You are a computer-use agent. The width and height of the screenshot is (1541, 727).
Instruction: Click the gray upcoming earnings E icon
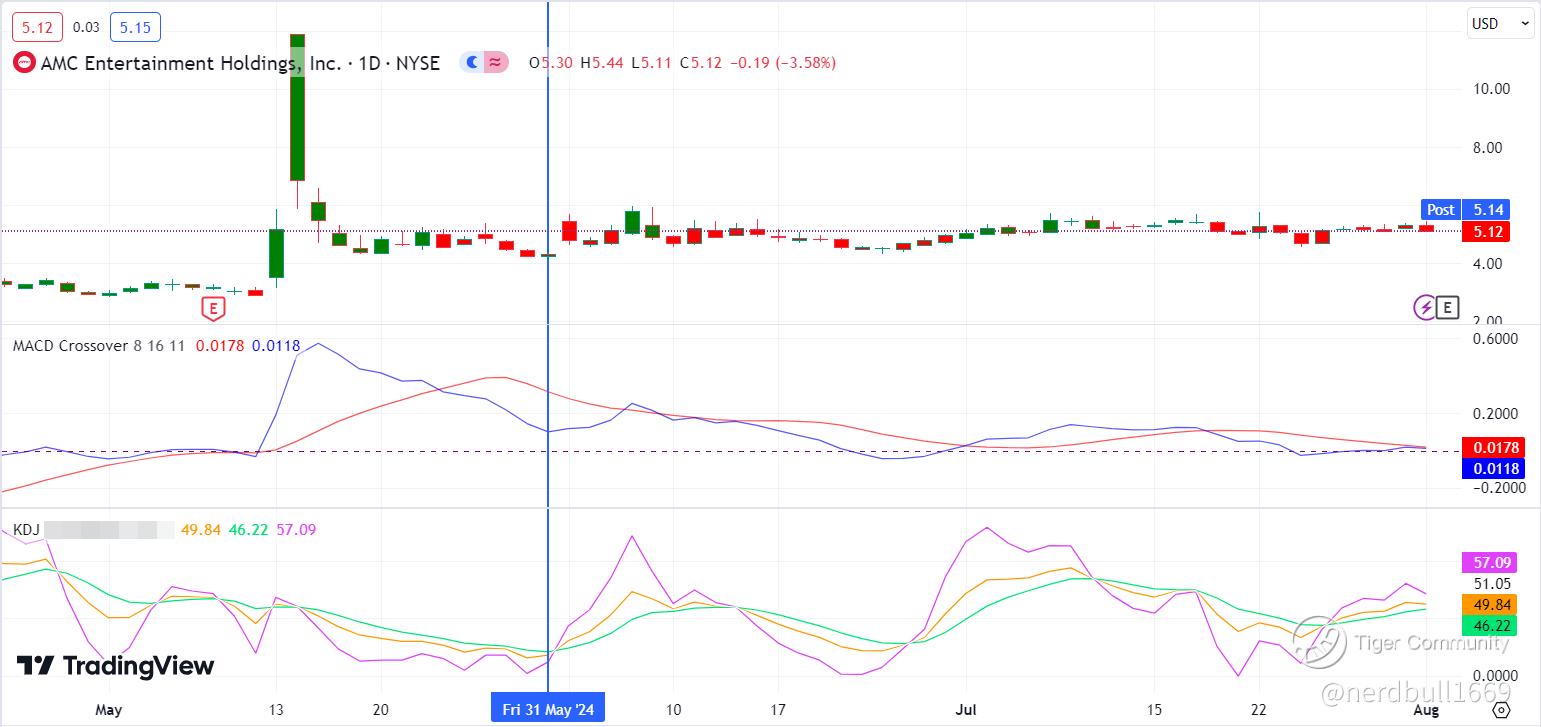1447,307
